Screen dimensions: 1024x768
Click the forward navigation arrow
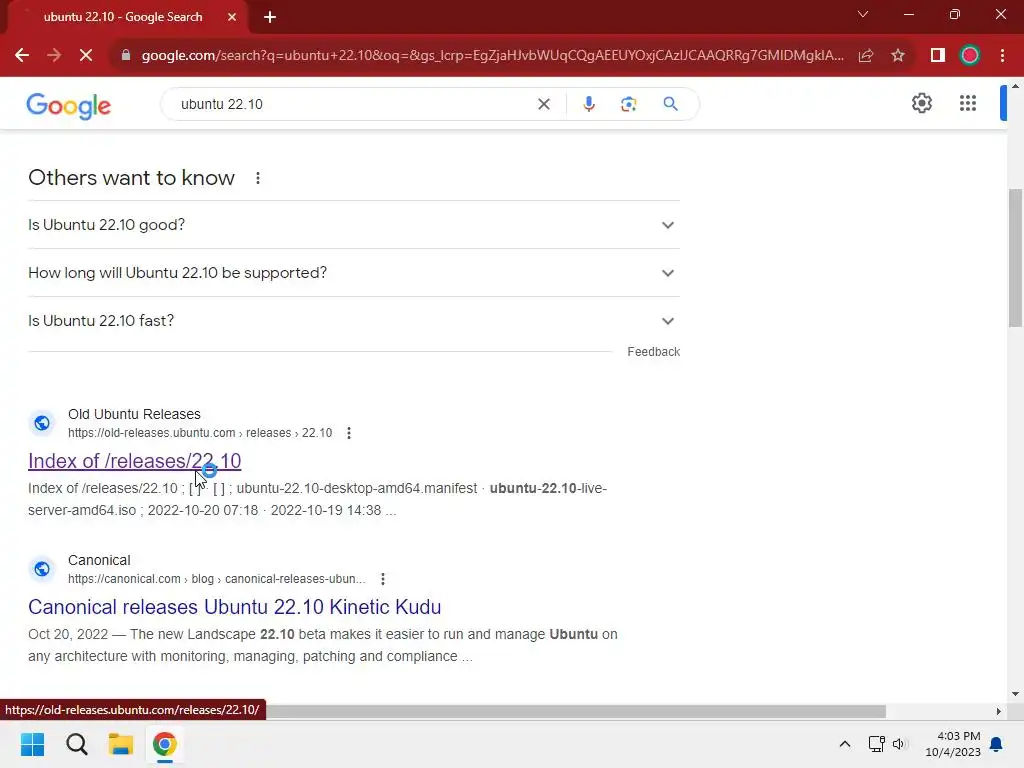pos(54,56)
